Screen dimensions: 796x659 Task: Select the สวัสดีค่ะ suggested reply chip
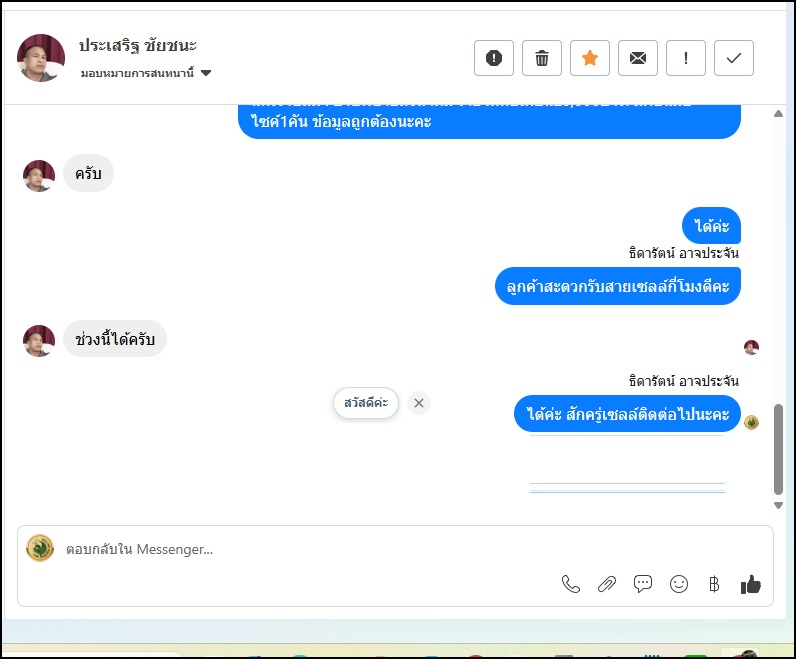click(366, 403)
